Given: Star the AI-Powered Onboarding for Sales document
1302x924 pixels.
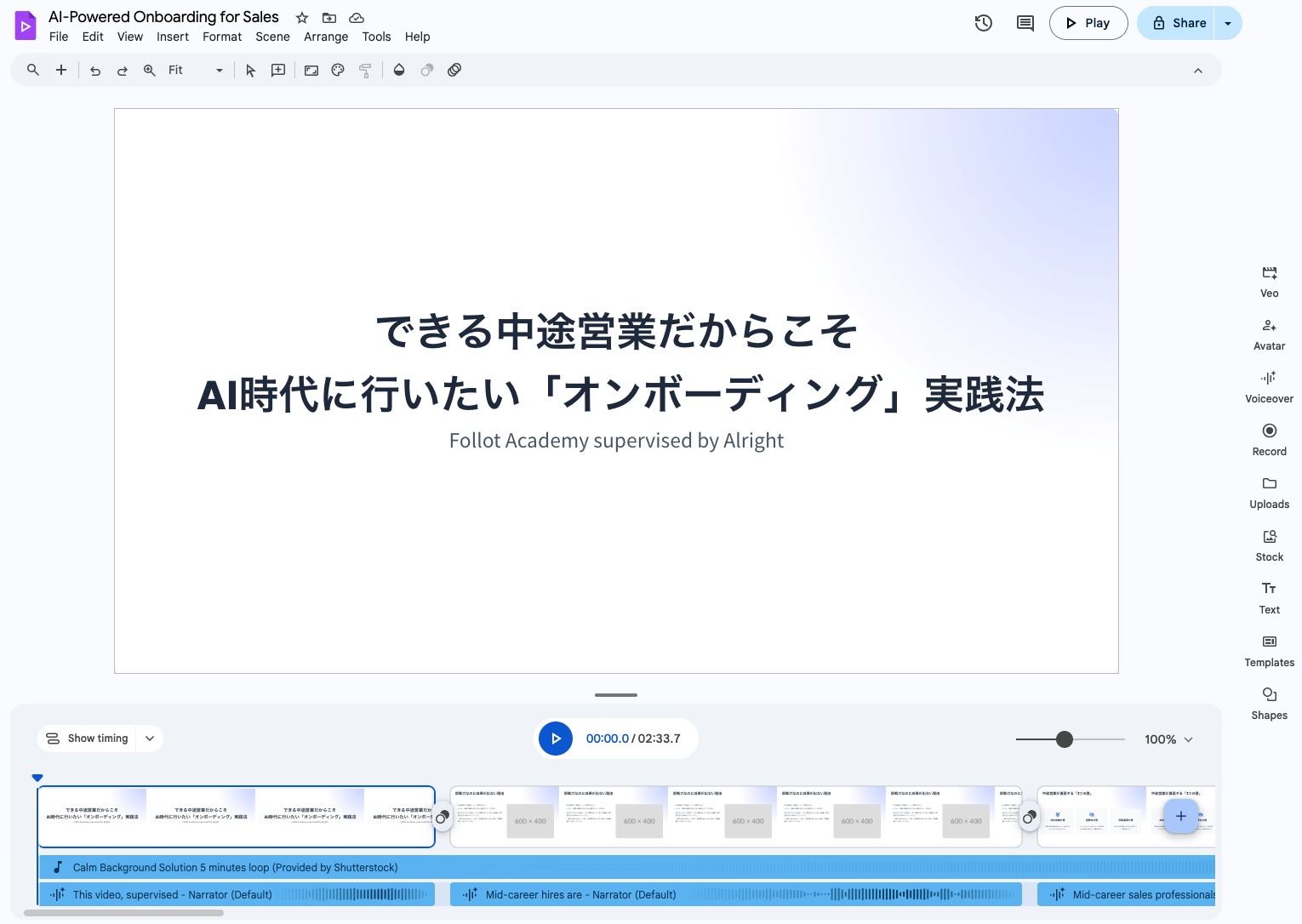Looking at the screenshot, I should tap(301, 17).
